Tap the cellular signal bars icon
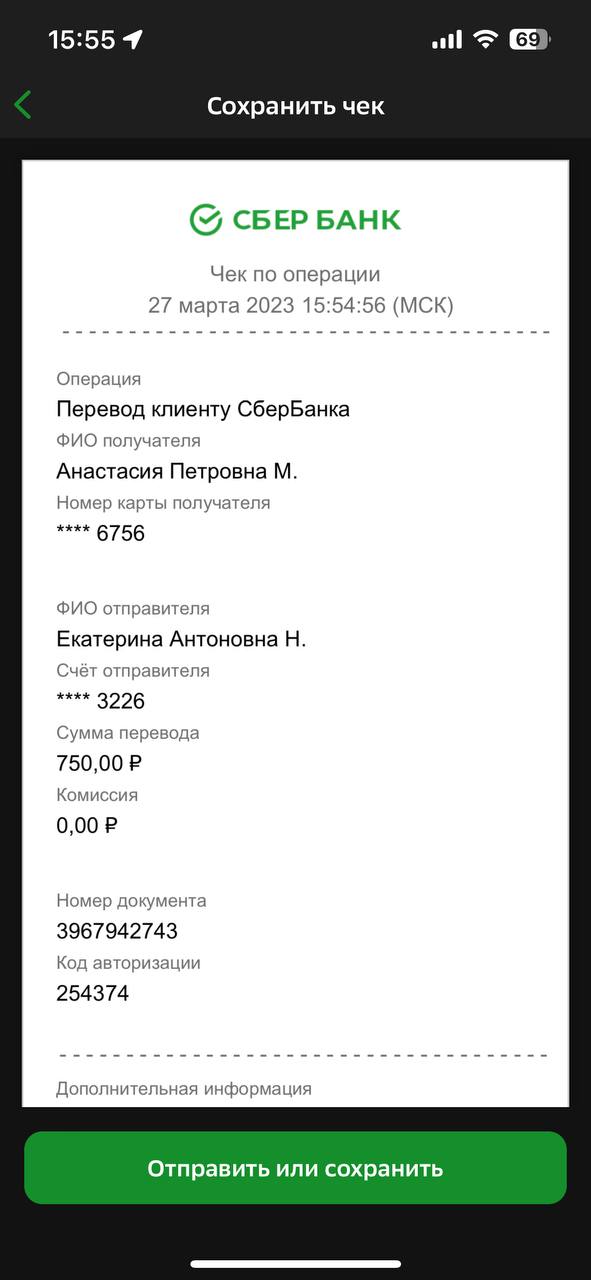The height and width of the screenshot is (1280, 591). [x=447, y=40]
